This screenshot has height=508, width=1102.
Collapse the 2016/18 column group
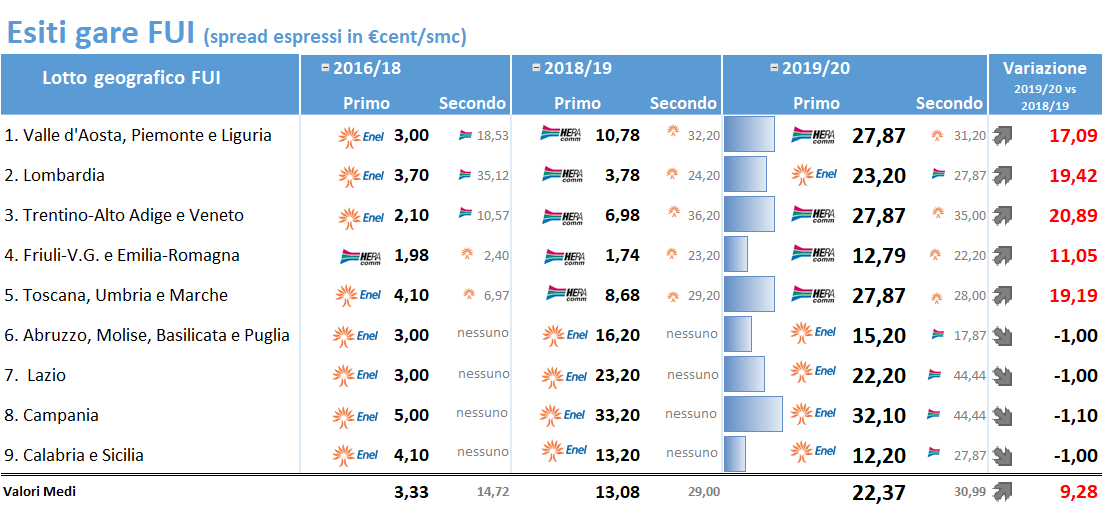(x=325, y=68)
